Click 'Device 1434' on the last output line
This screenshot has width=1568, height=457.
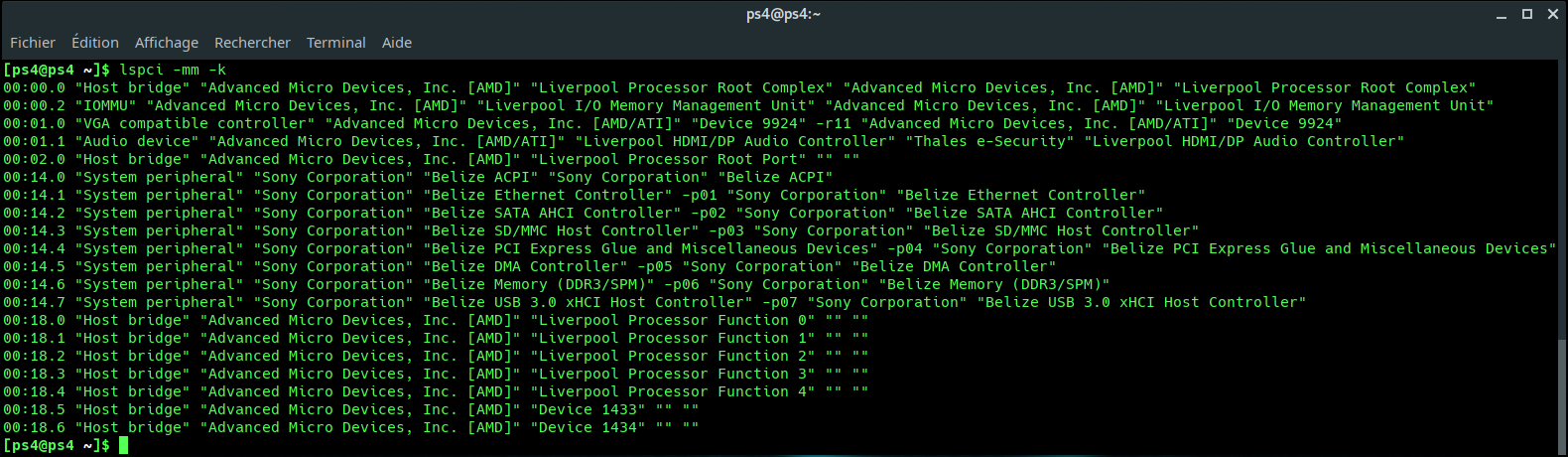pyautogui.click(x=591, y=427)
